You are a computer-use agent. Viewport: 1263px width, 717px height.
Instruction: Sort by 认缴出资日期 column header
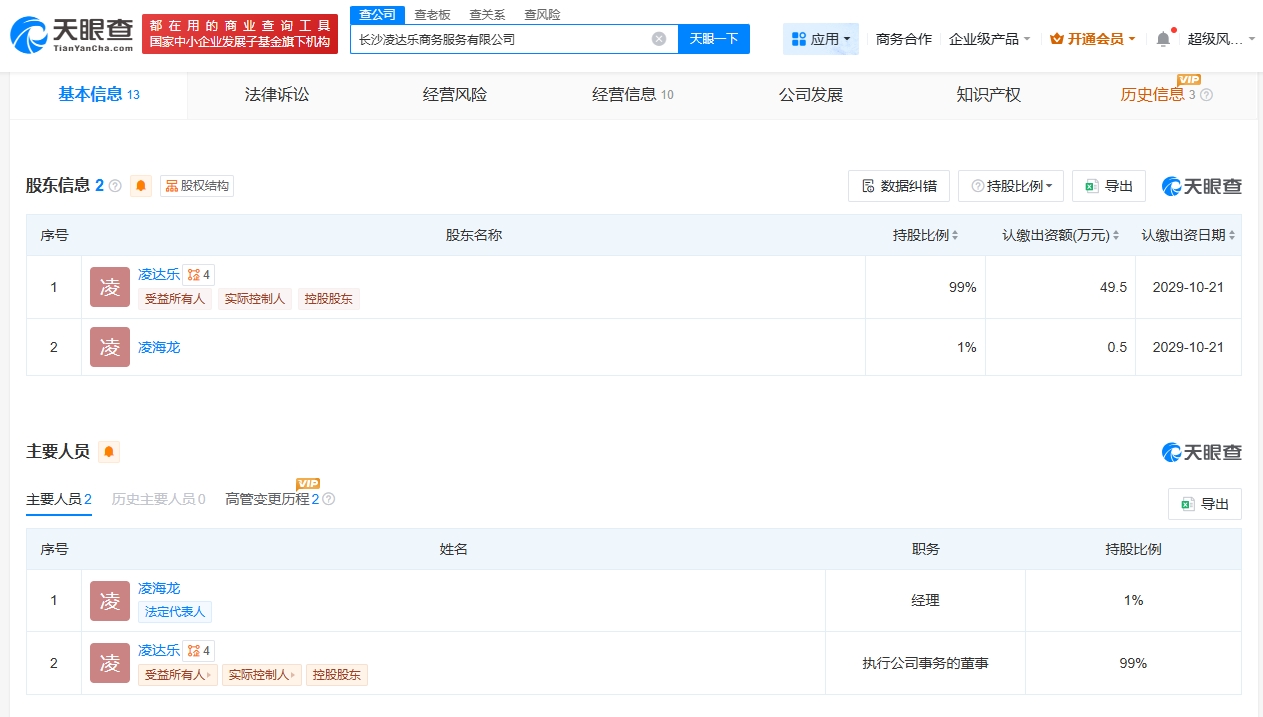point(1188,235)
